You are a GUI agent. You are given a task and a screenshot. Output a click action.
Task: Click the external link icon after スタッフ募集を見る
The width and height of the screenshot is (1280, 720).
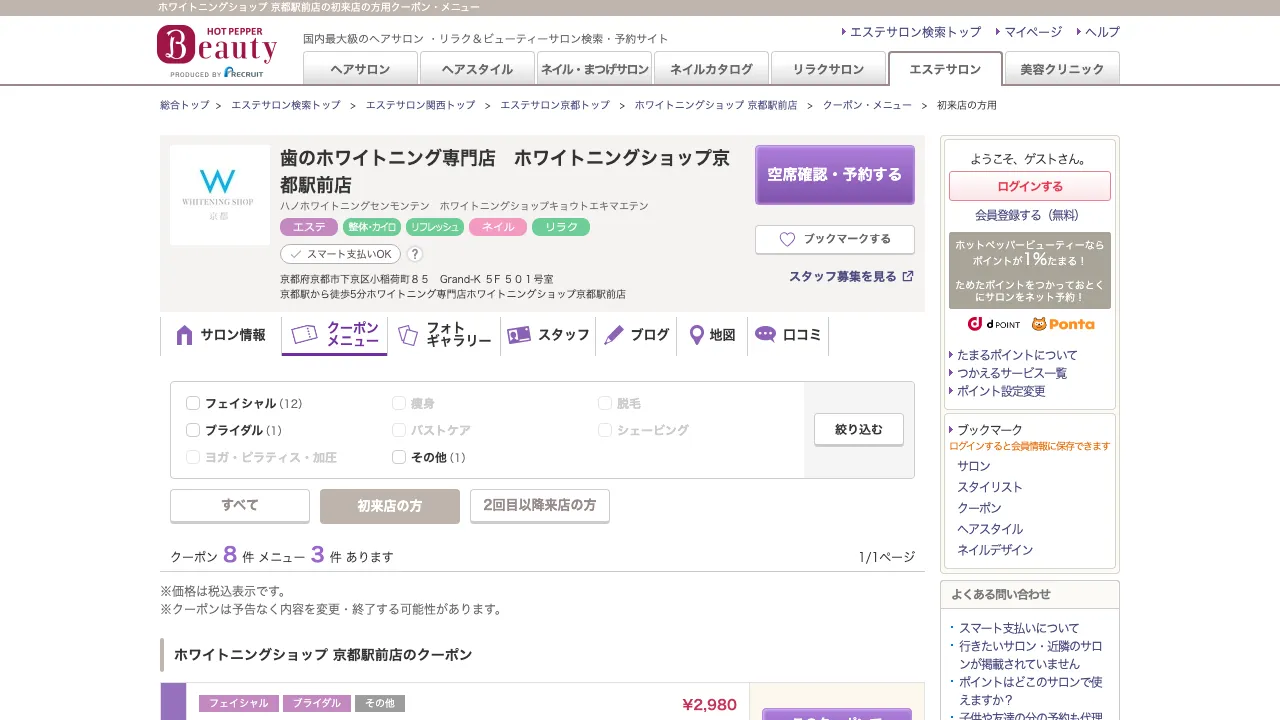click(x=908, y=276)
